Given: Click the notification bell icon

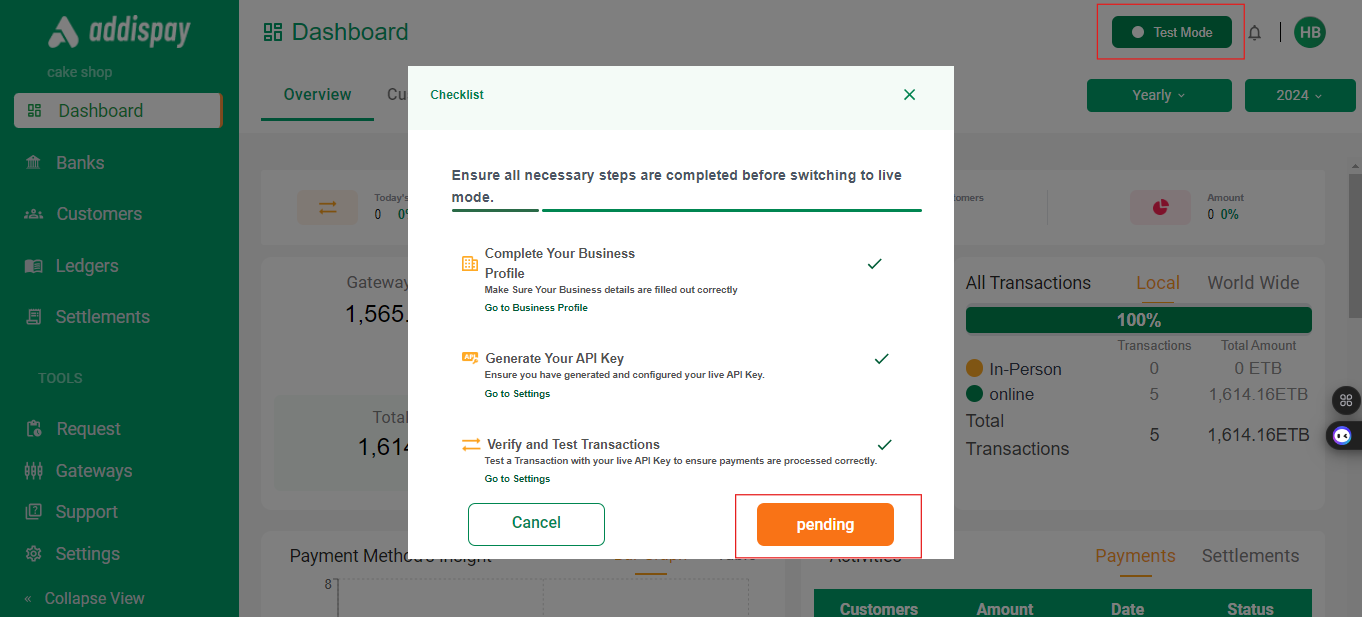Looking at the screenshot, I should coord(1254,33).
